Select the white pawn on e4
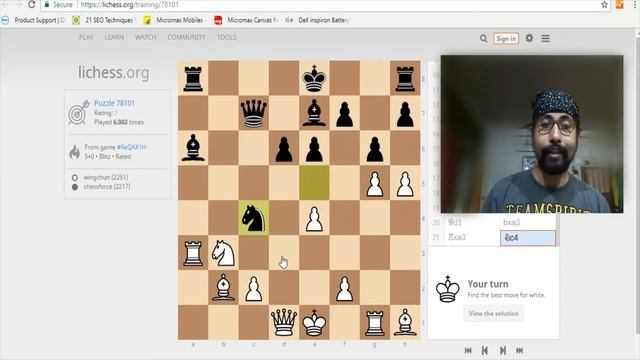Screen dimensions: 640x360 (314, 218)
